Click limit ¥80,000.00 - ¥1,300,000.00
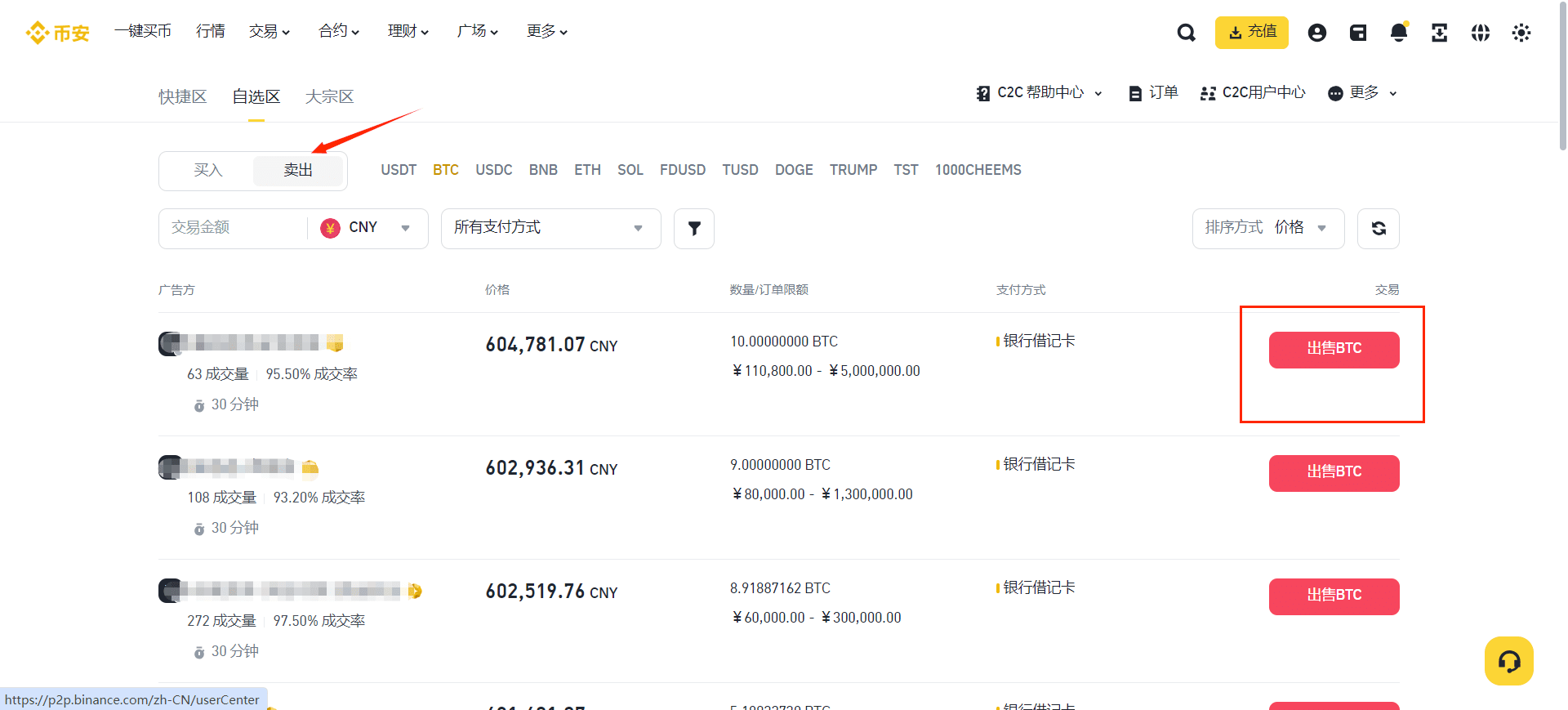This screenshot has width=1568, height=710. [x=822, y=494]
